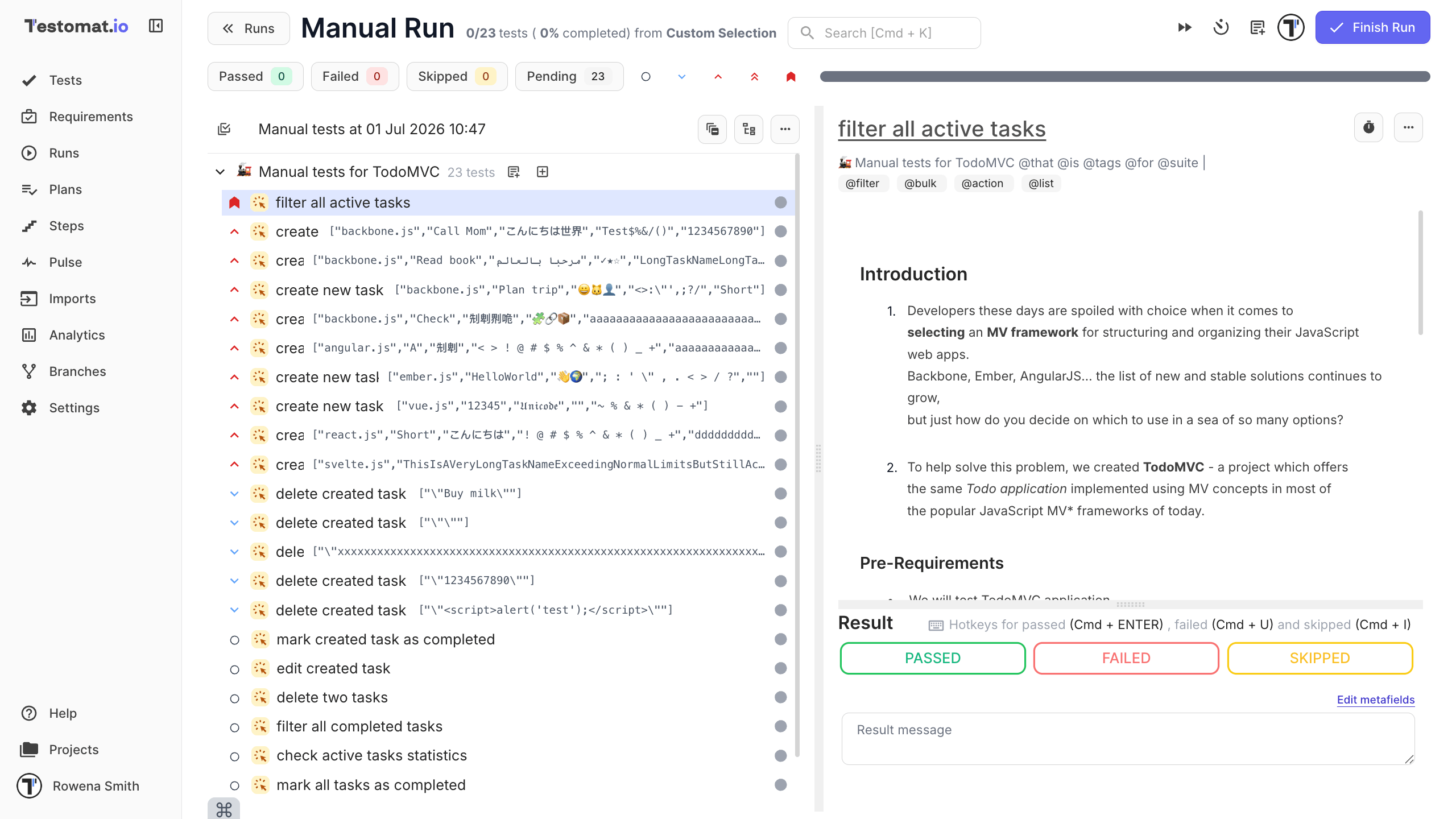Open Tests in the sidebar
Image resolution: width=1456 pixels, height=819 pixels.
coord(65,80)
